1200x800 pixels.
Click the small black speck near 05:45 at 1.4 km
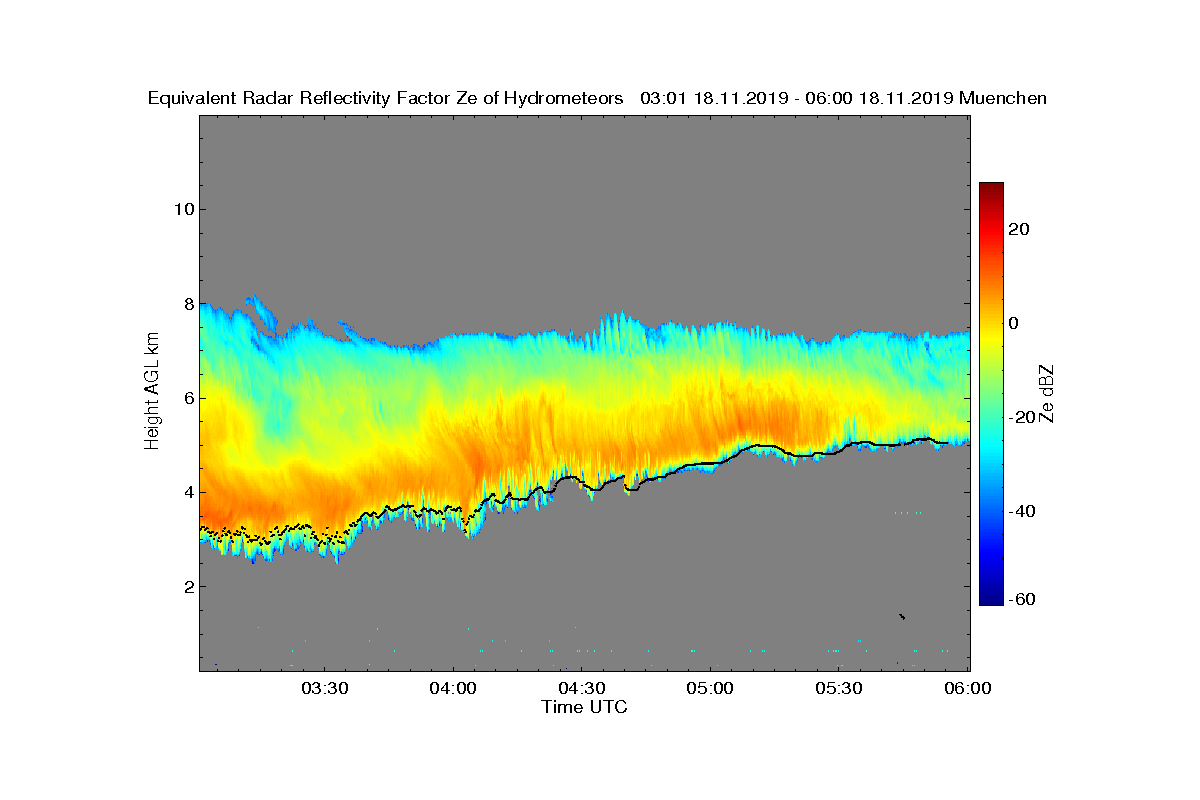click(x=902, y=616)
